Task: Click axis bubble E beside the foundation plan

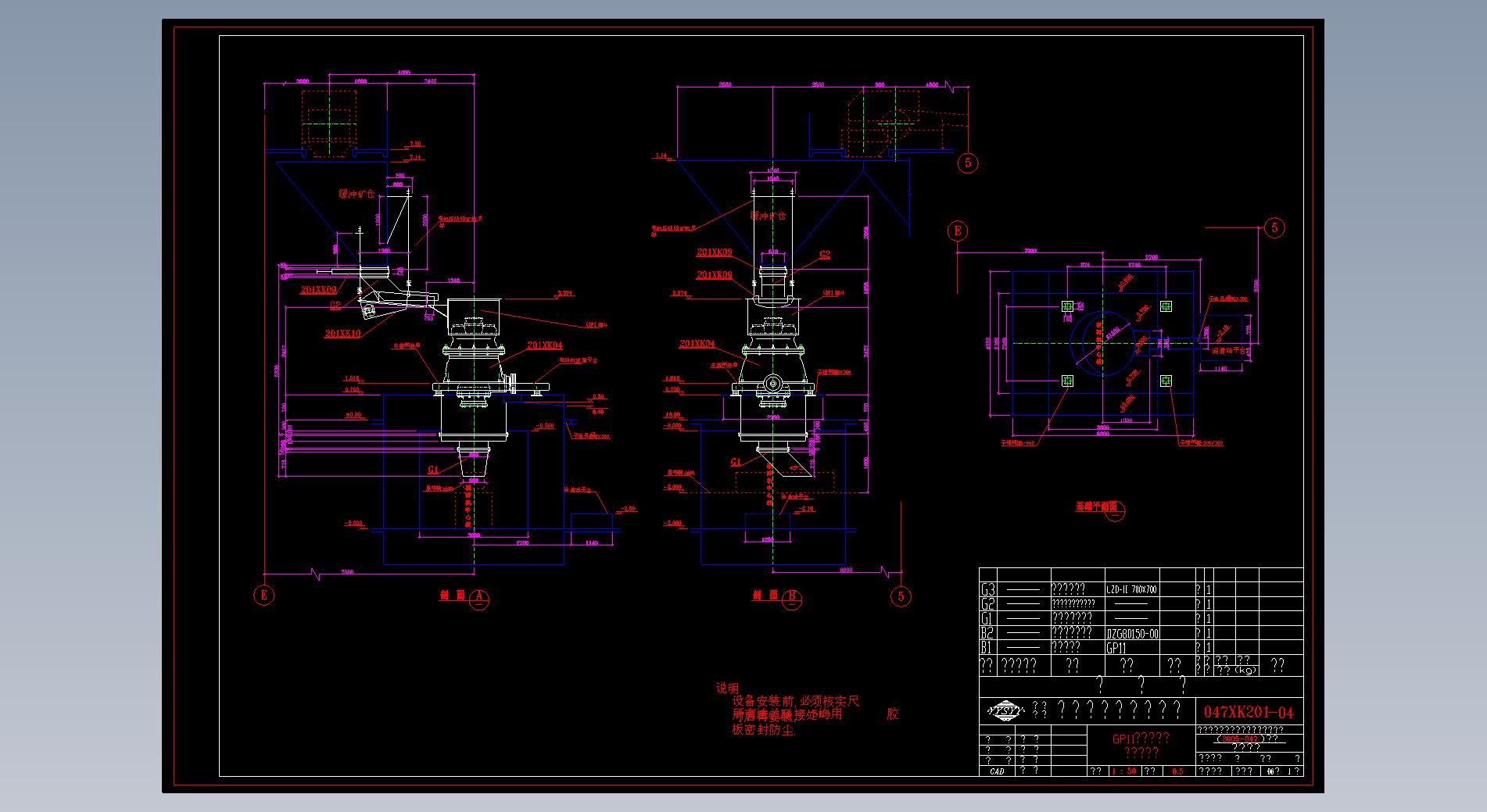Action: click(x=957, y=231)
